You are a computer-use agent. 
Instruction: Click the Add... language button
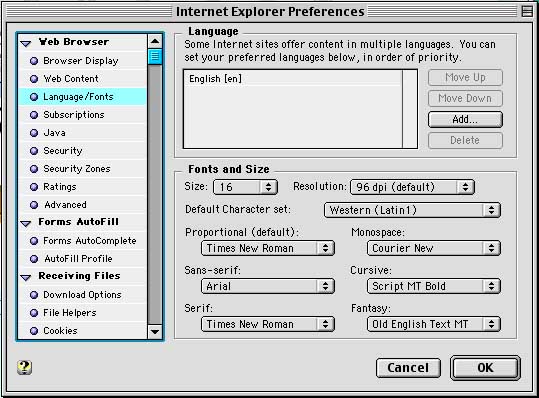point(465,119)
